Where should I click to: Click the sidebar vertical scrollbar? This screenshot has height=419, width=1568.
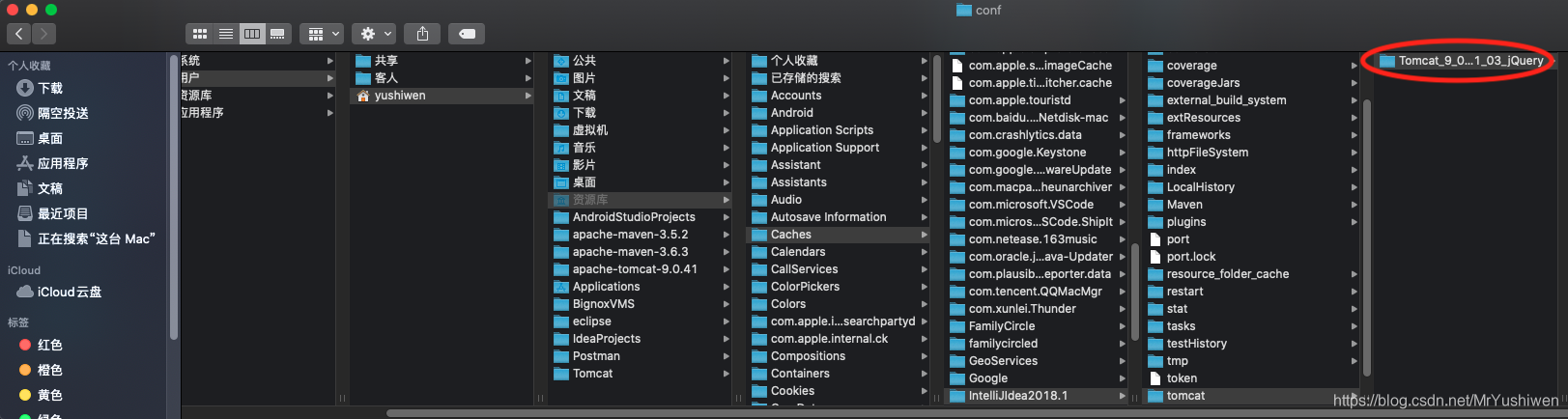point(174,198)
